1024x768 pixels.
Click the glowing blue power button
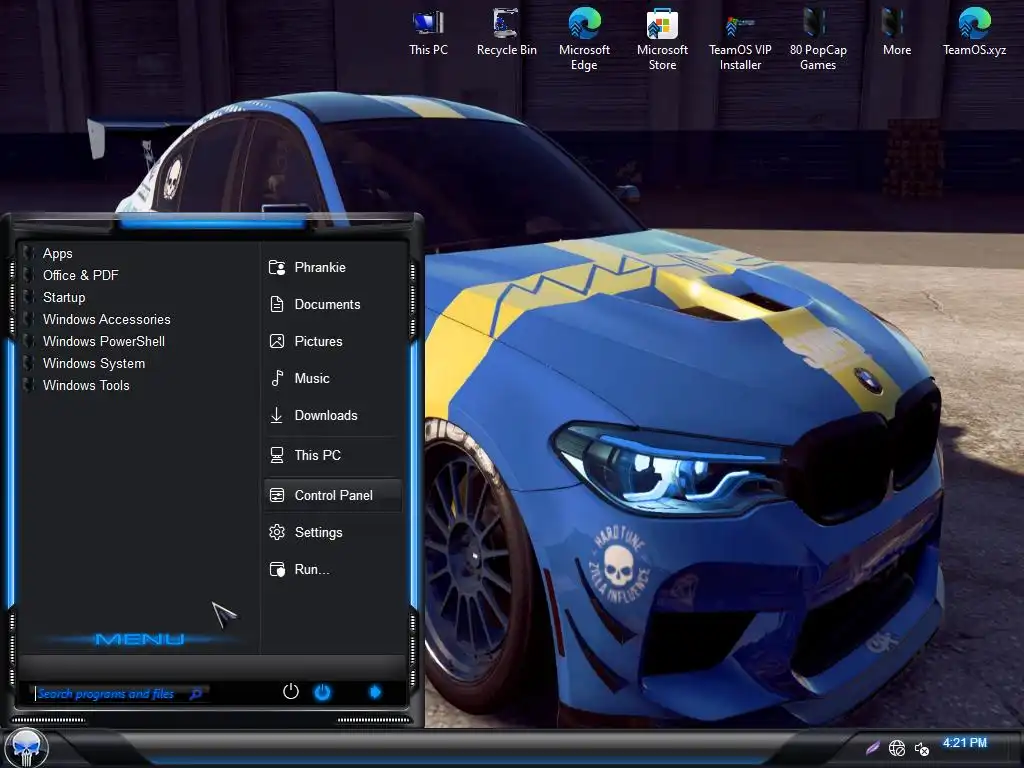pos(323,692)
